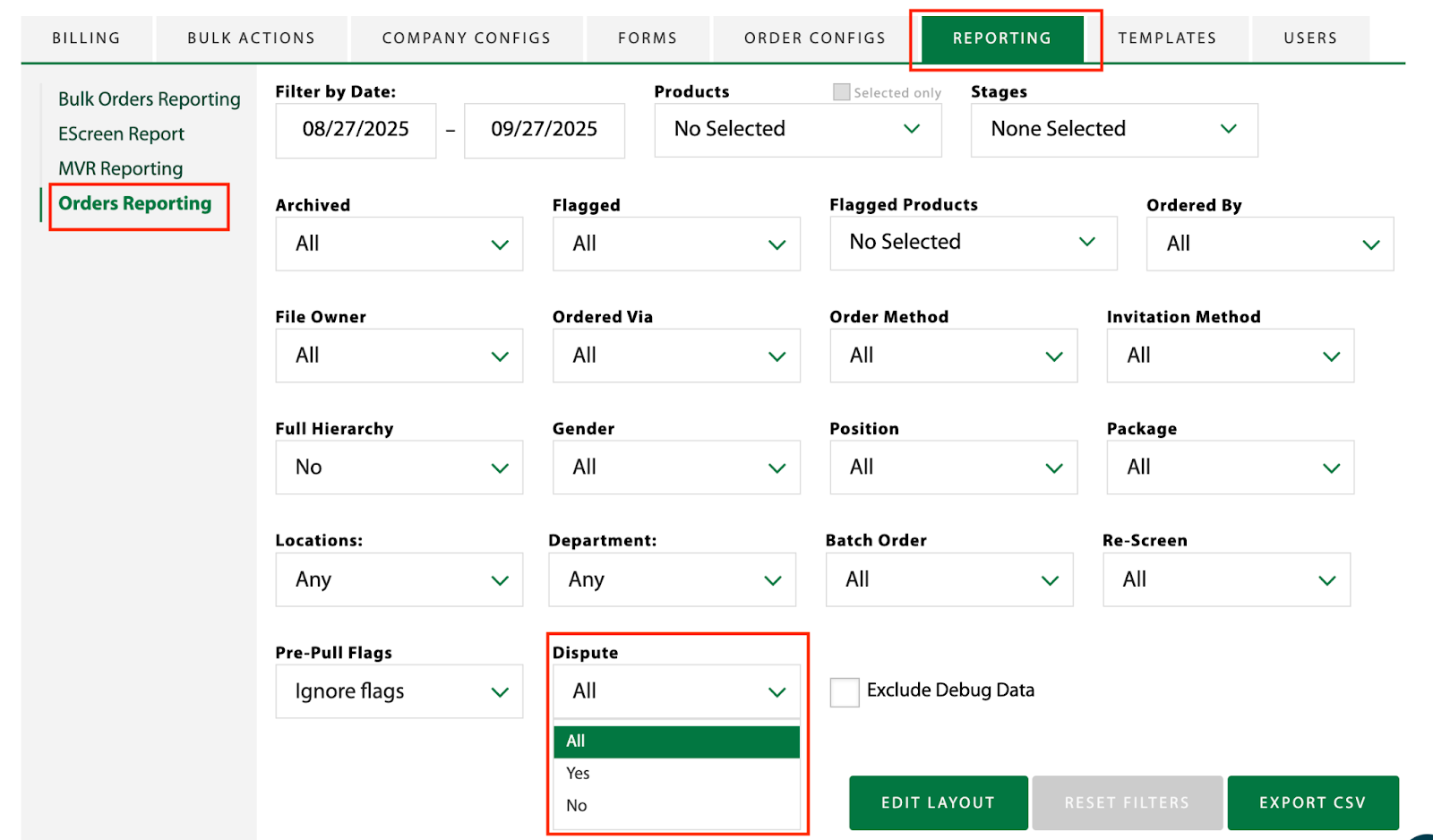This screenshot has height=840, width=1433.
Task: Navigate to MVR Reporting in the sidebar
Action: pos(121,169)
